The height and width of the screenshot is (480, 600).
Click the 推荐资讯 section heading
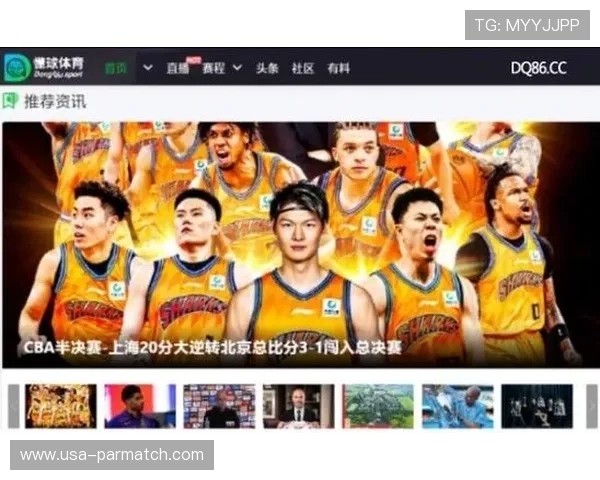(55, 101)
